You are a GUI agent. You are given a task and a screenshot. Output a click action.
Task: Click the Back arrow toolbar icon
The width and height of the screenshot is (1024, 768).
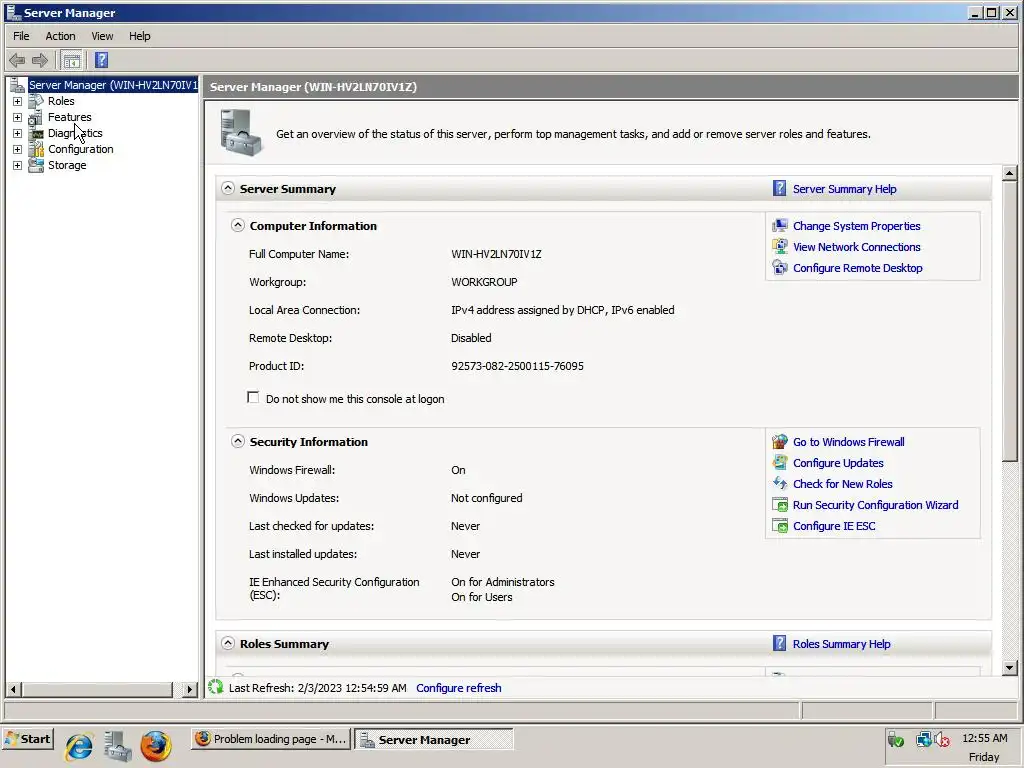pos(17,61)
